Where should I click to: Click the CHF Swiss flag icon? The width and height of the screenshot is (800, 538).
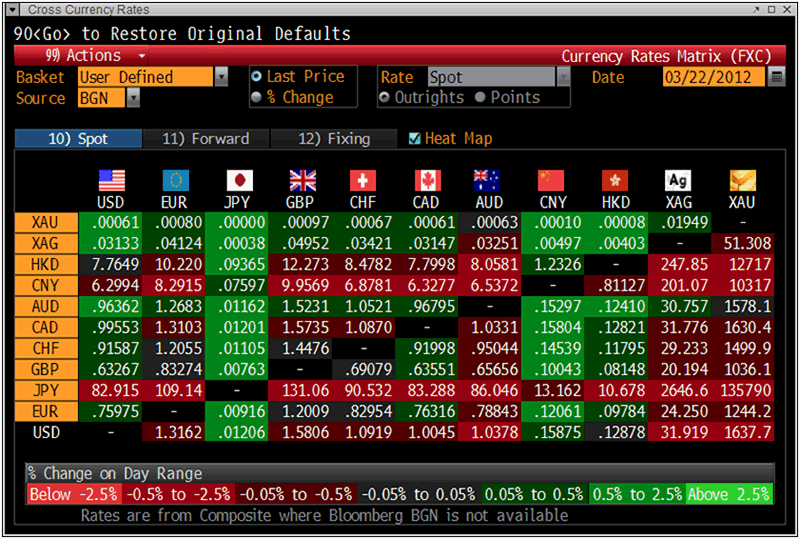(363, 181)
